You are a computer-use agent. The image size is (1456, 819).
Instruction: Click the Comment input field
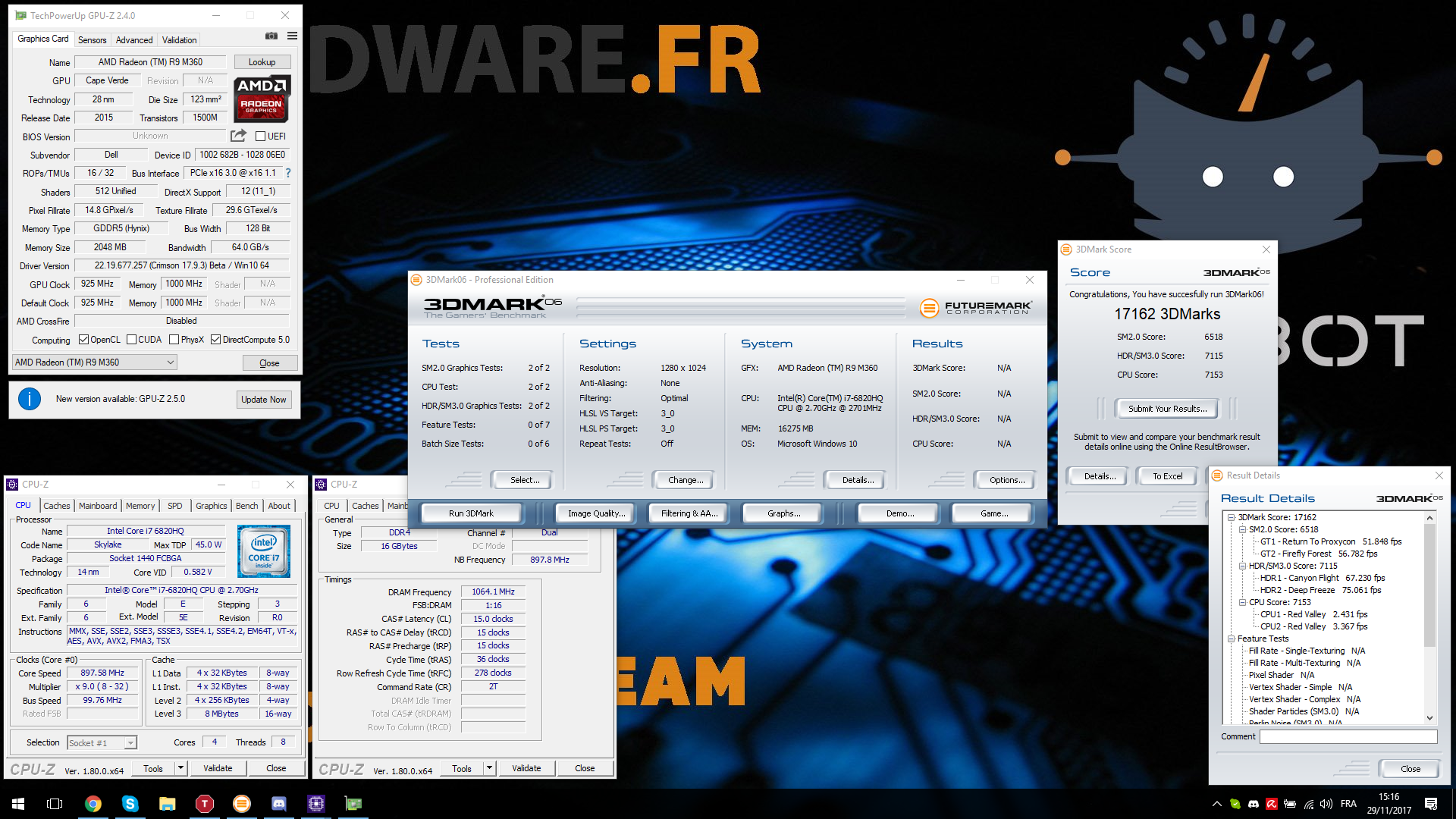pos(1348,737)
